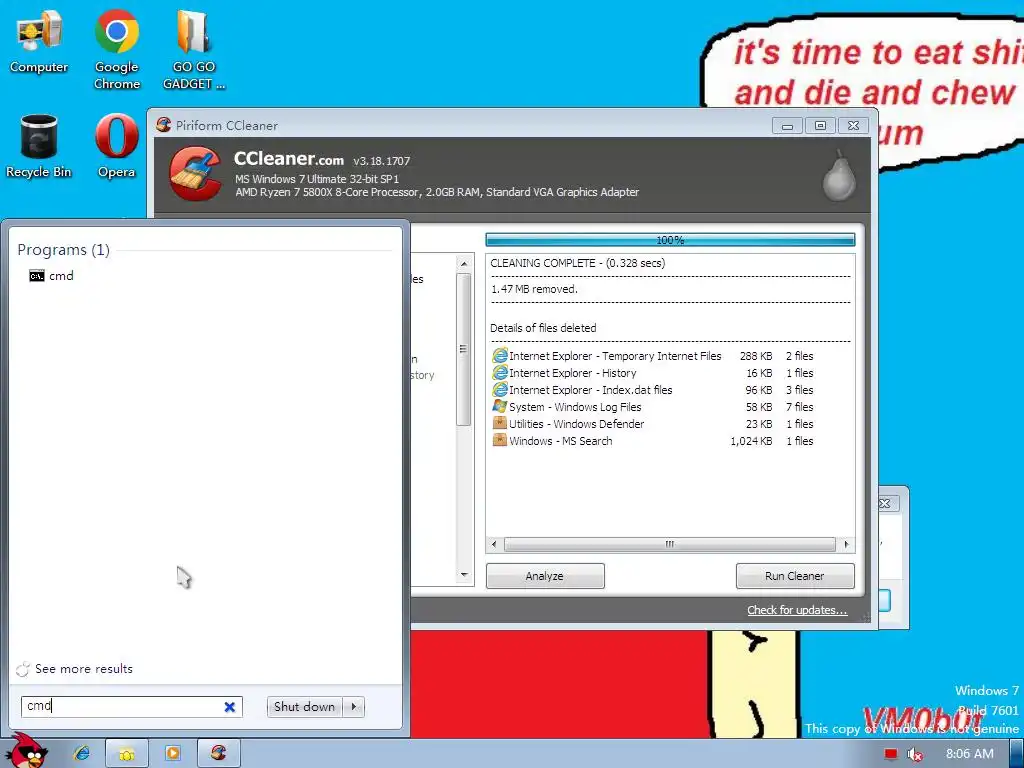The image size is (1024, 768).
Task: Launch Google Chrome from desktop
Action: point(117,49)
